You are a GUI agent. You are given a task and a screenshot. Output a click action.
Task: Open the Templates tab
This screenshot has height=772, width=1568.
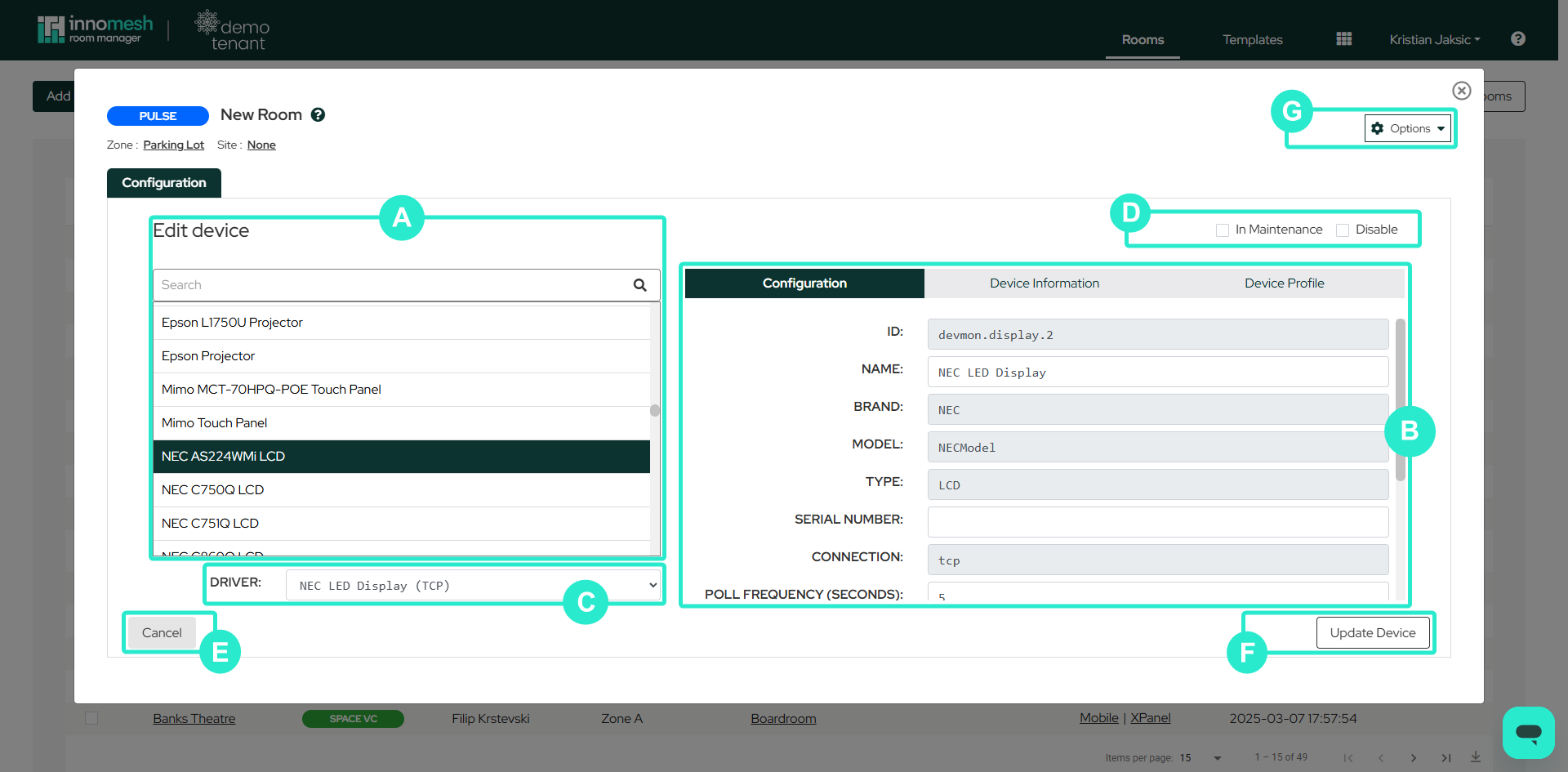[x=1253, y=39]
